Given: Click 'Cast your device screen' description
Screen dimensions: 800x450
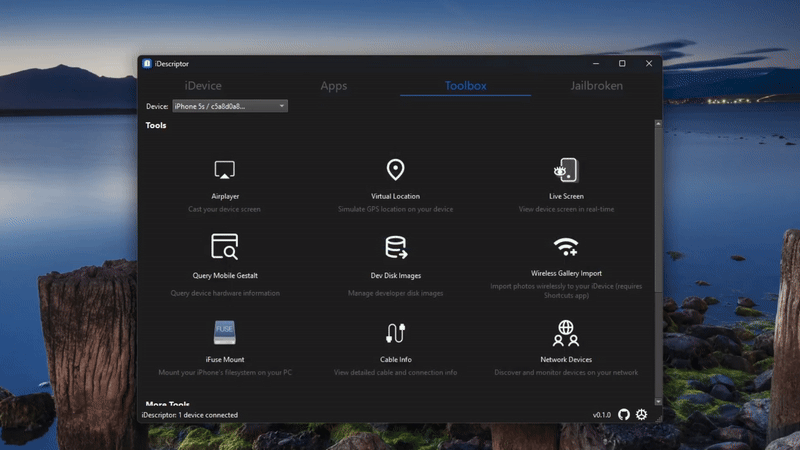Looking at the screenshot, I should (224, 209).
